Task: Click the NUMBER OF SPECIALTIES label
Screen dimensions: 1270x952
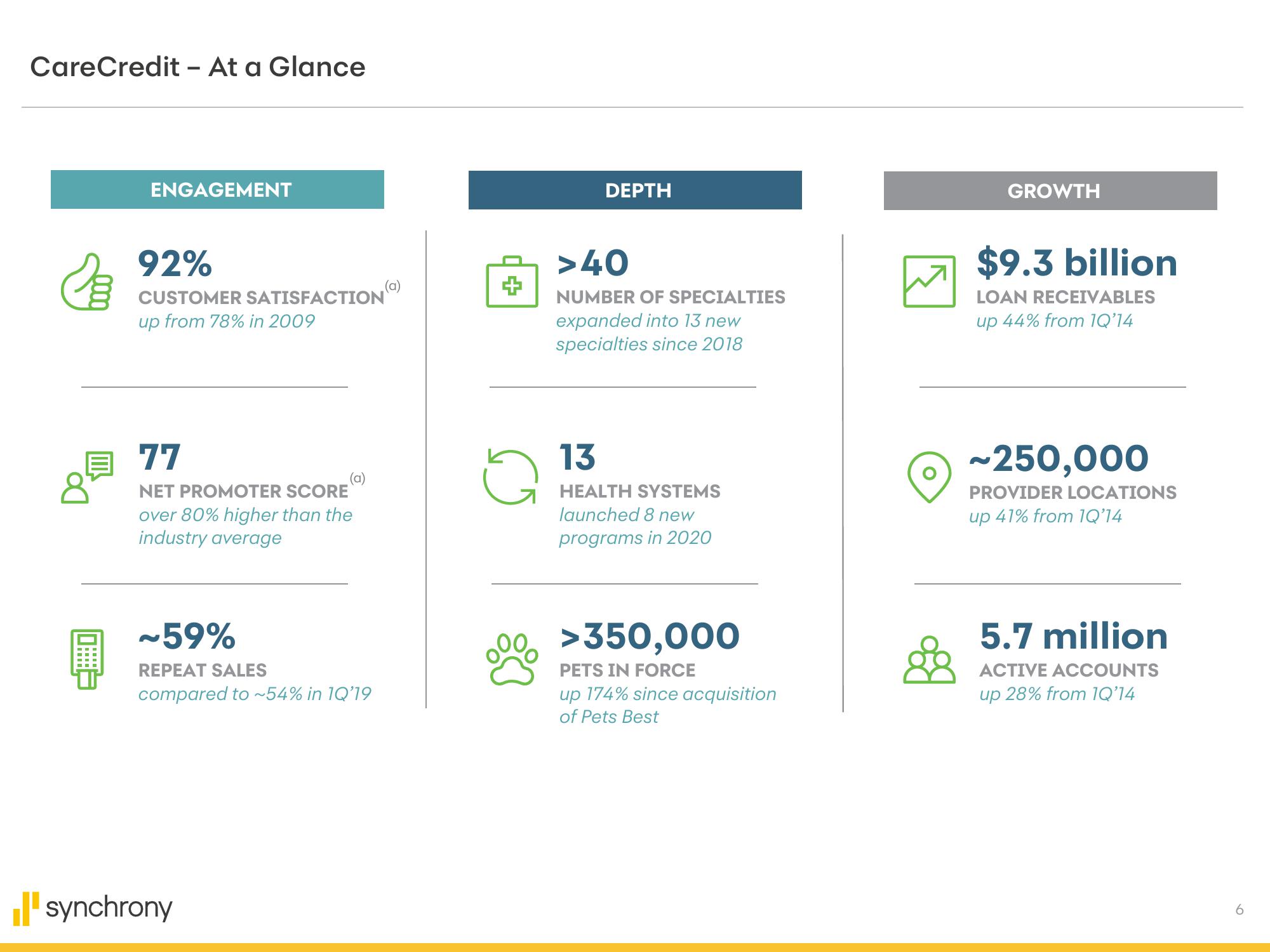Action: (x=671, y=297)
